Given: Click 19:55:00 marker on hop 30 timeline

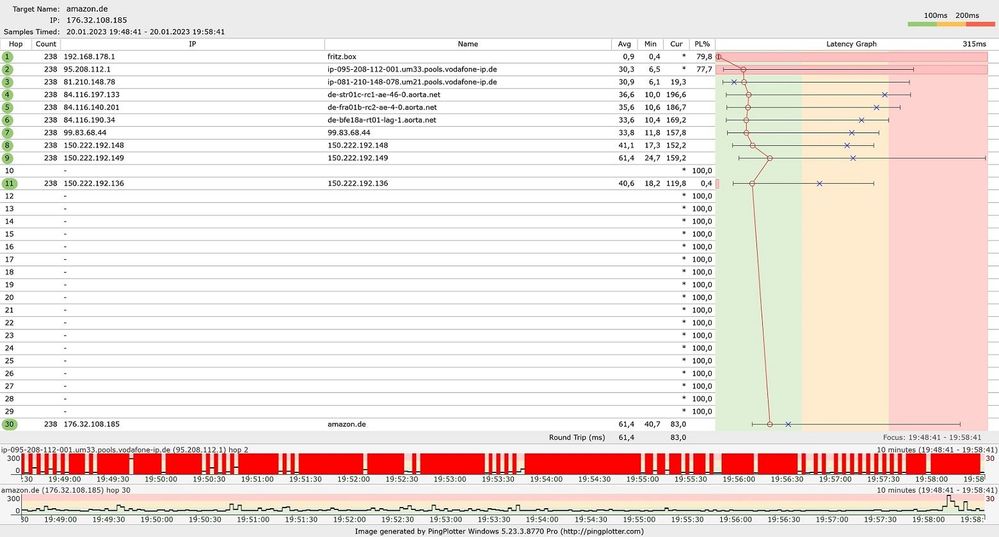Looking at the screenshot, I should tap(640, 520).
